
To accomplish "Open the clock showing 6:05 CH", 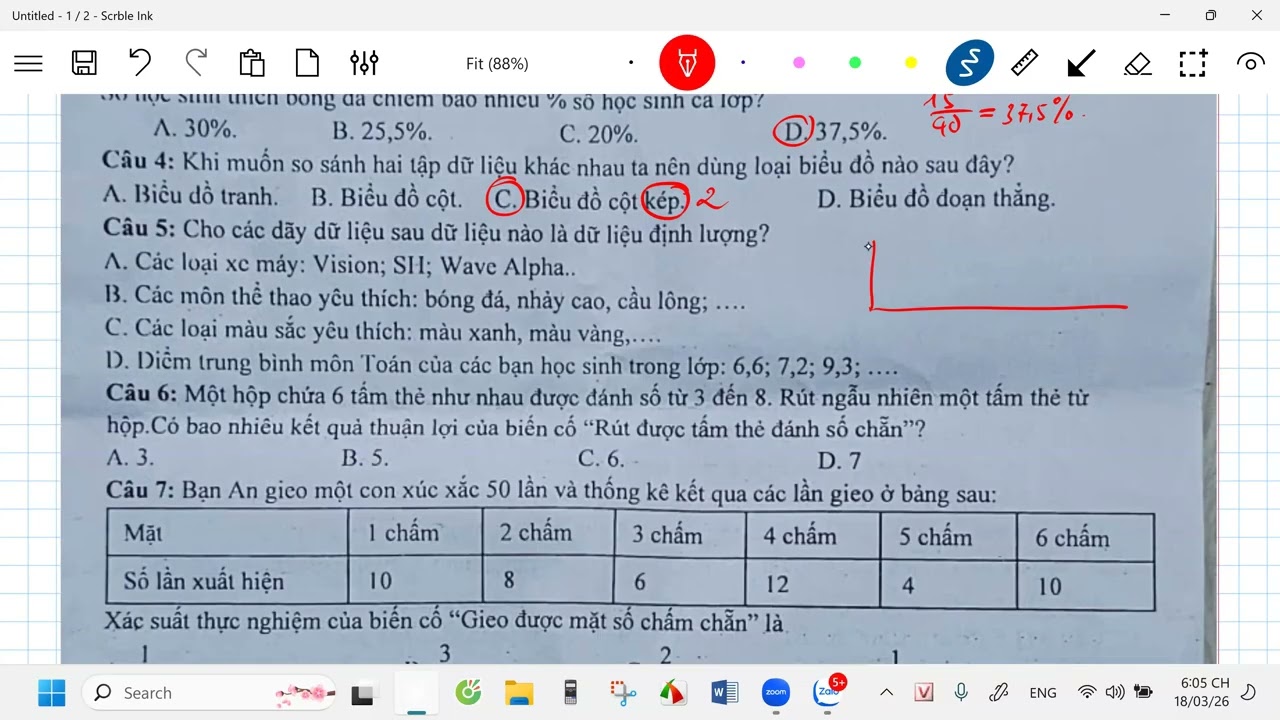I will [x=1202, y=692].
